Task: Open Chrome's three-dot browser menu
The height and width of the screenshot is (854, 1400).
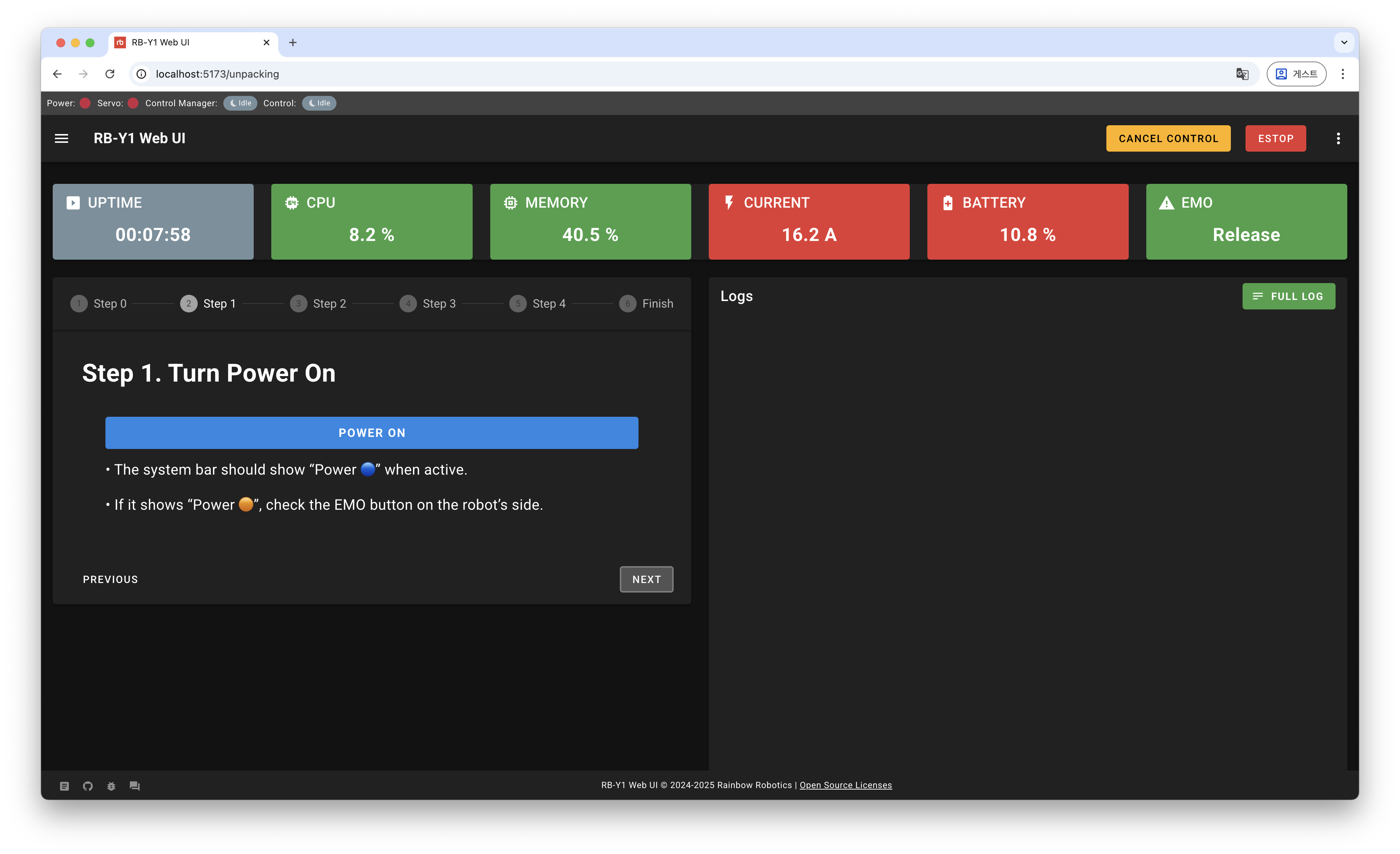Action: [1343, 74]
